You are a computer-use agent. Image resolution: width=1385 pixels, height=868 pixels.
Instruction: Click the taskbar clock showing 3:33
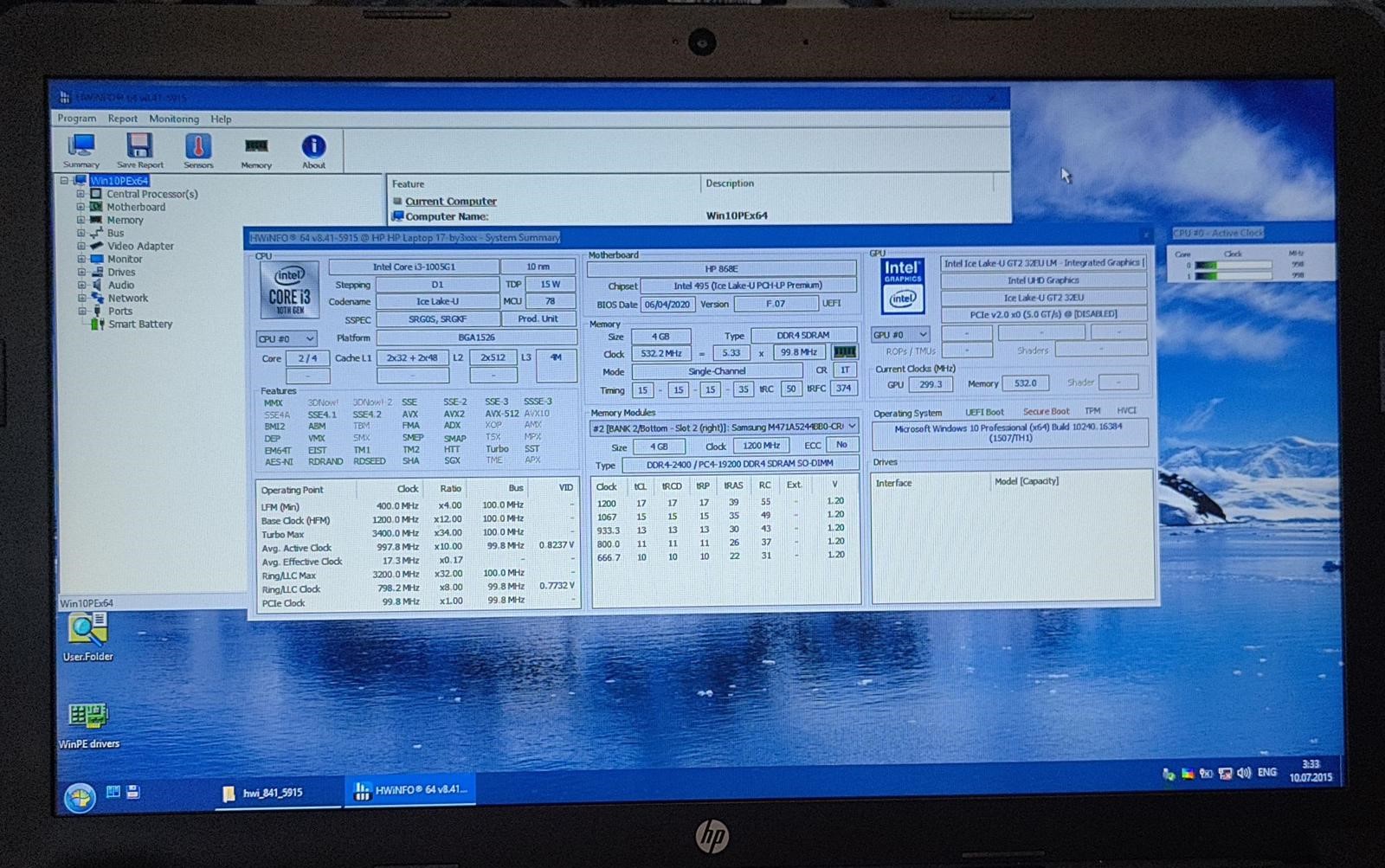tap(1311, 770)
